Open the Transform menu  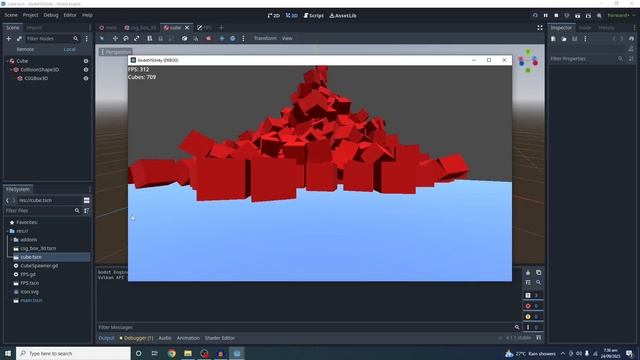pyautogui.click(x=265, y=38)
